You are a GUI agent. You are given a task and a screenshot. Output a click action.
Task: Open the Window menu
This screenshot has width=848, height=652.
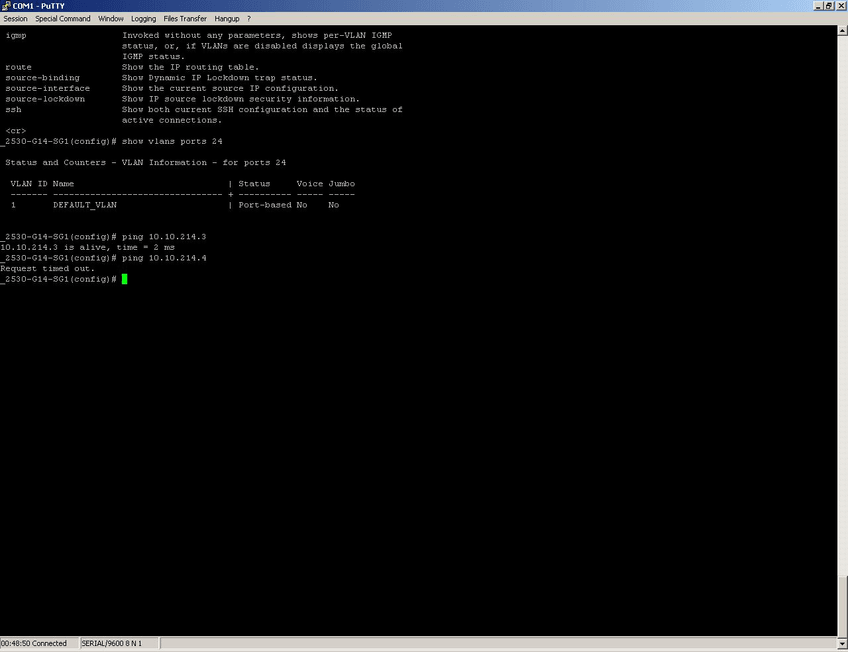tap(111, 18)
